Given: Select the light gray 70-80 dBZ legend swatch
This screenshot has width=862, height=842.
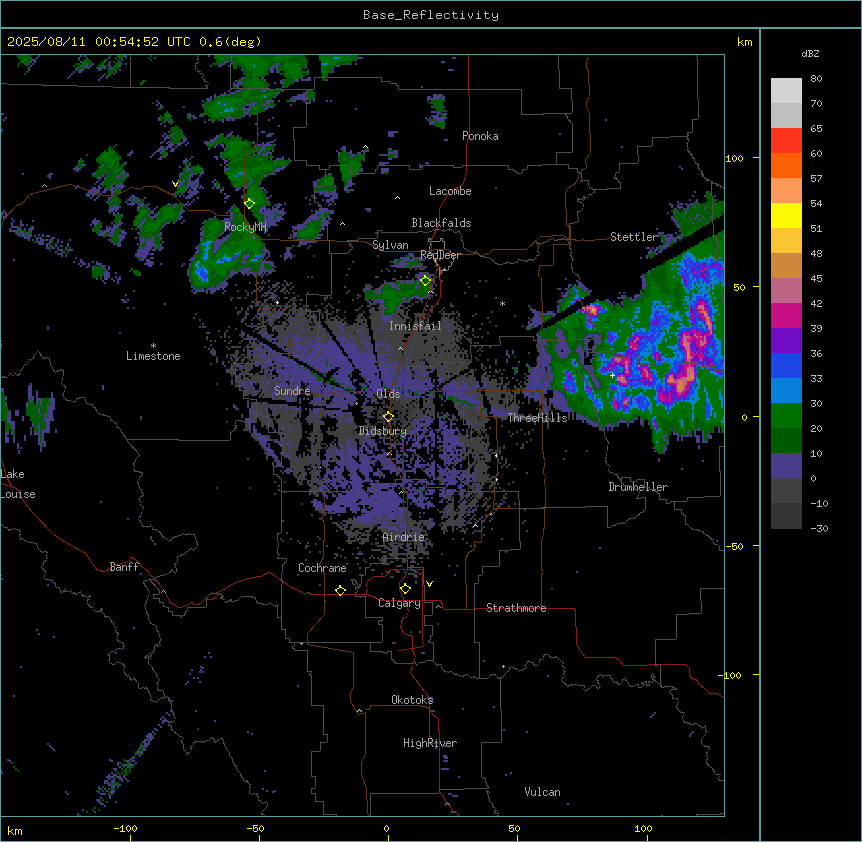Looking at the screenshot, I should click(x=786, y=91).
